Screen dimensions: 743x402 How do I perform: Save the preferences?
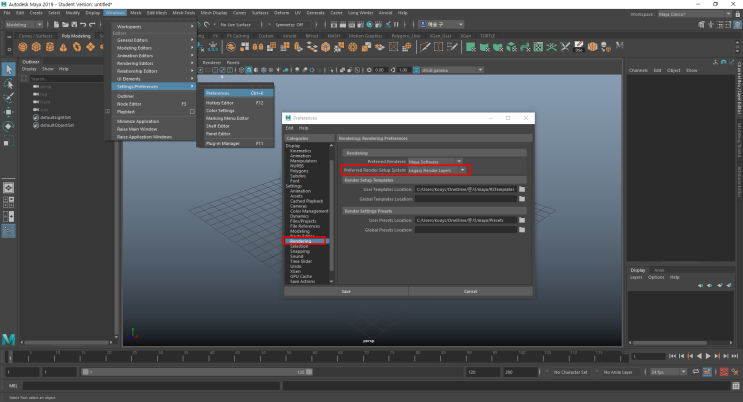[346, 291]
